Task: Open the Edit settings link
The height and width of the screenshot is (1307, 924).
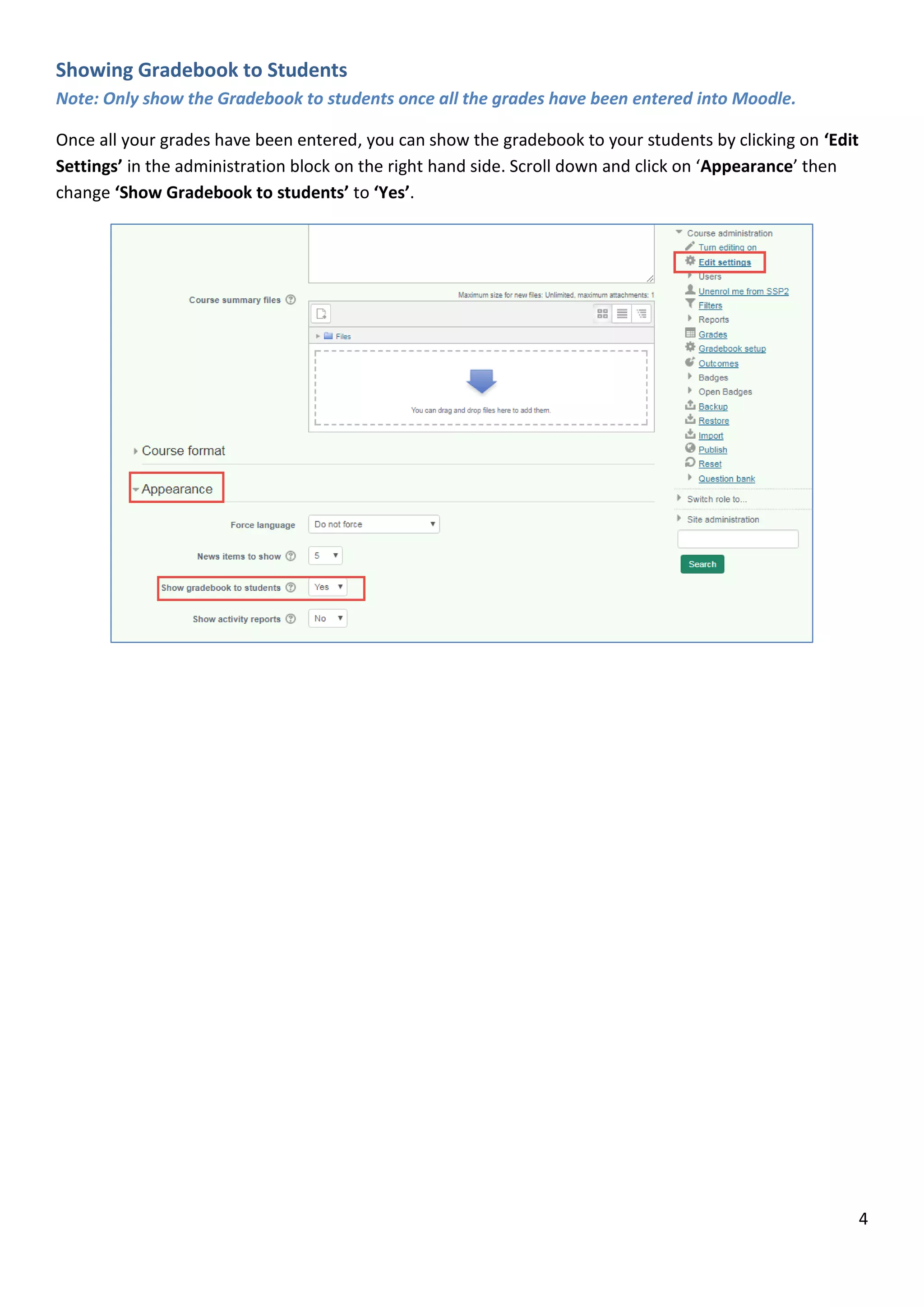Action: pos(725,262)
